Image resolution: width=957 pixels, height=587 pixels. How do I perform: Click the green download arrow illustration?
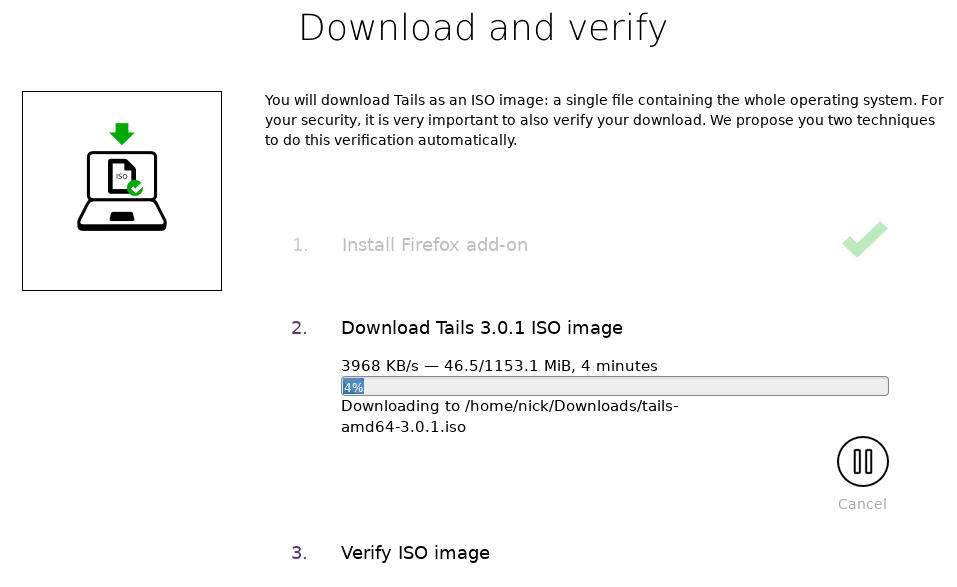point(121,134)
